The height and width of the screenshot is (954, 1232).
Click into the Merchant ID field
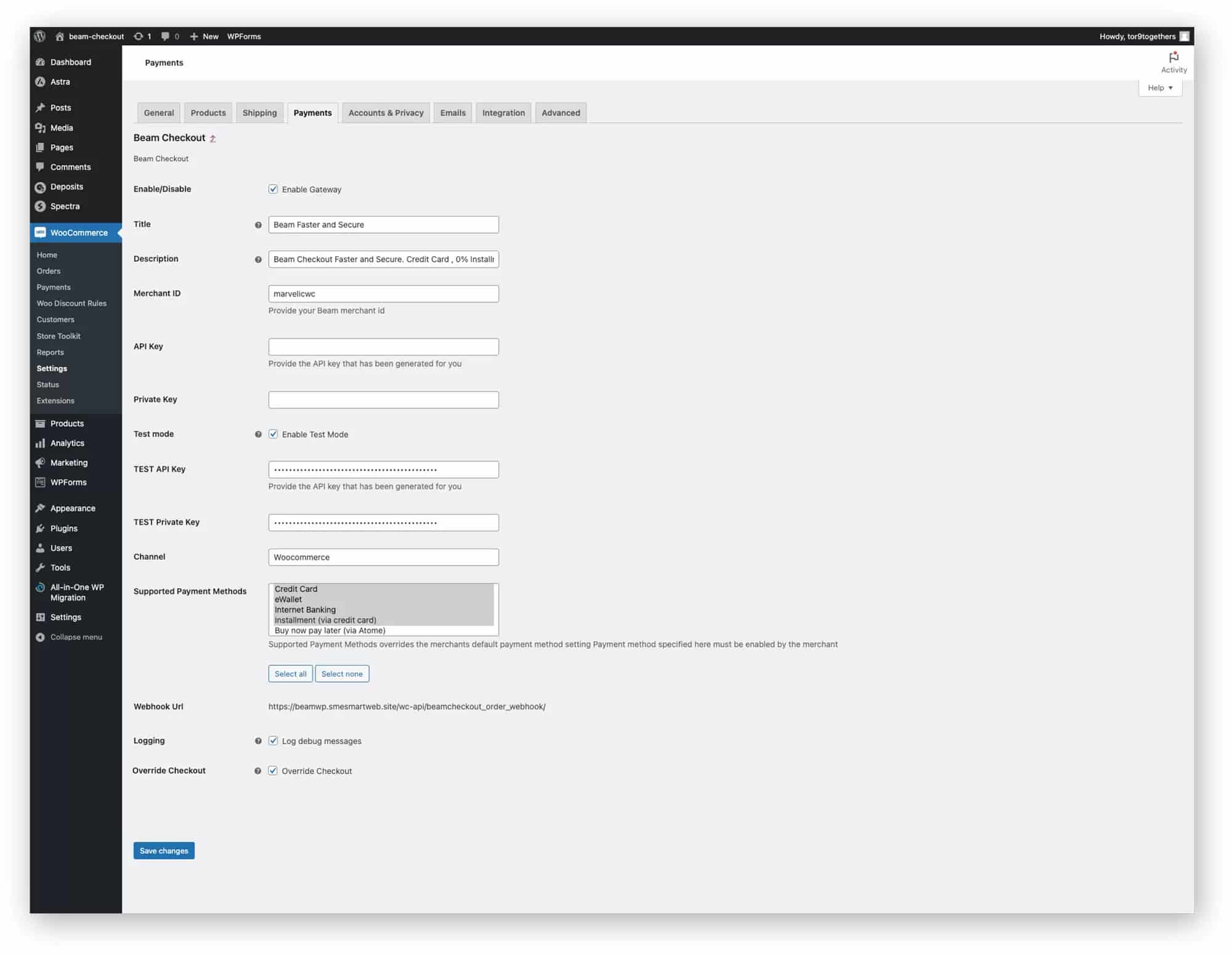[x=383, y=294]
